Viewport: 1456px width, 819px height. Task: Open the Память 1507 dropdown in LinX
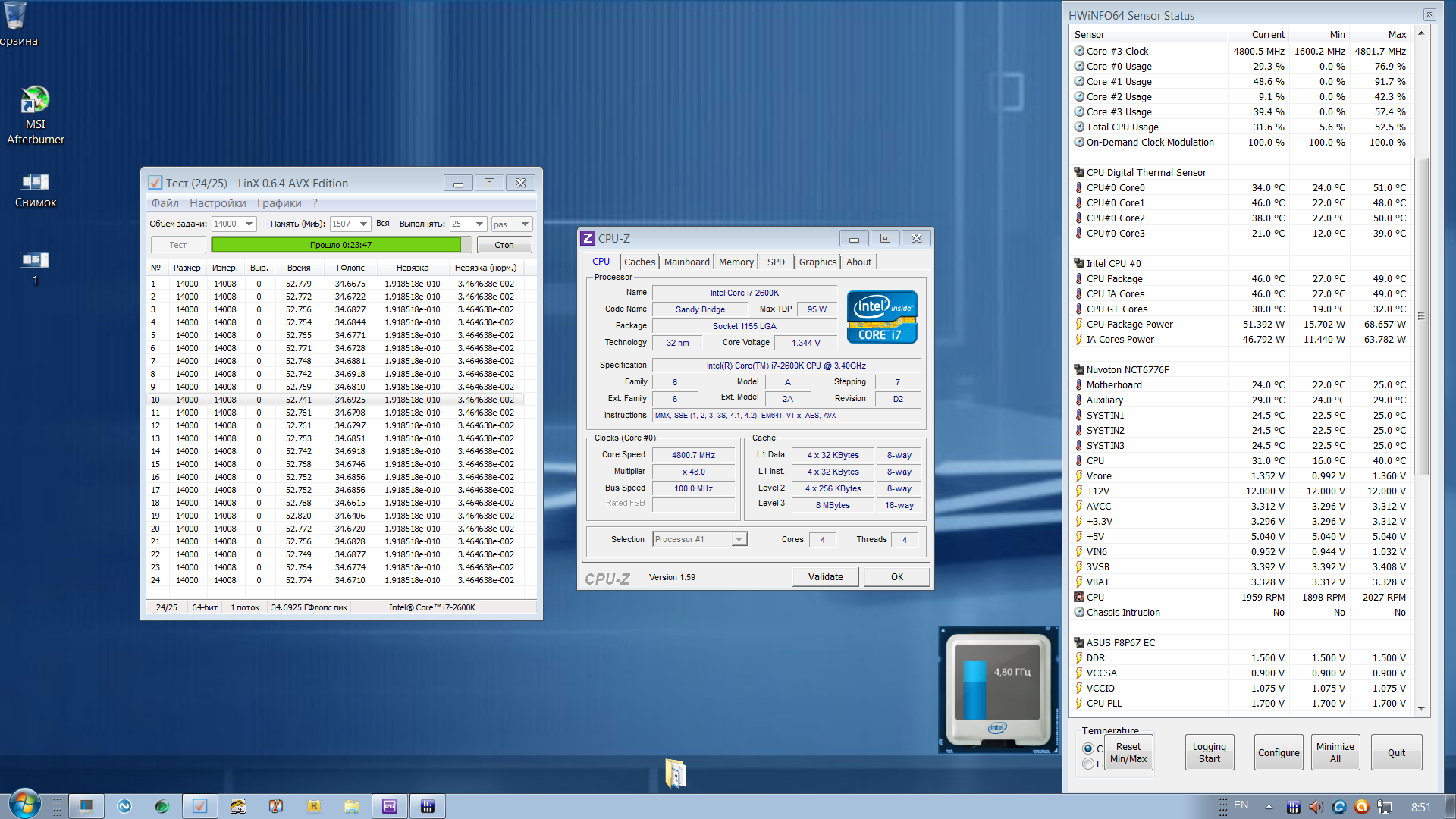coord(364,224)
